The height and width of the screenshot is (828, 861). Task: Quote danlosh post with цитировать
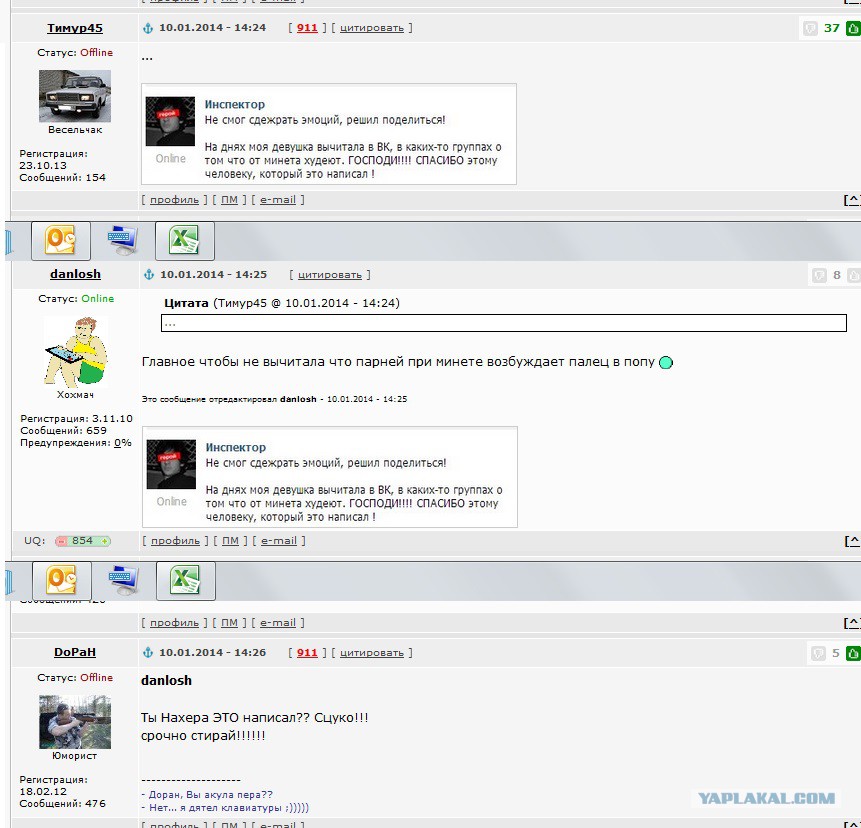tap(329, 275)
